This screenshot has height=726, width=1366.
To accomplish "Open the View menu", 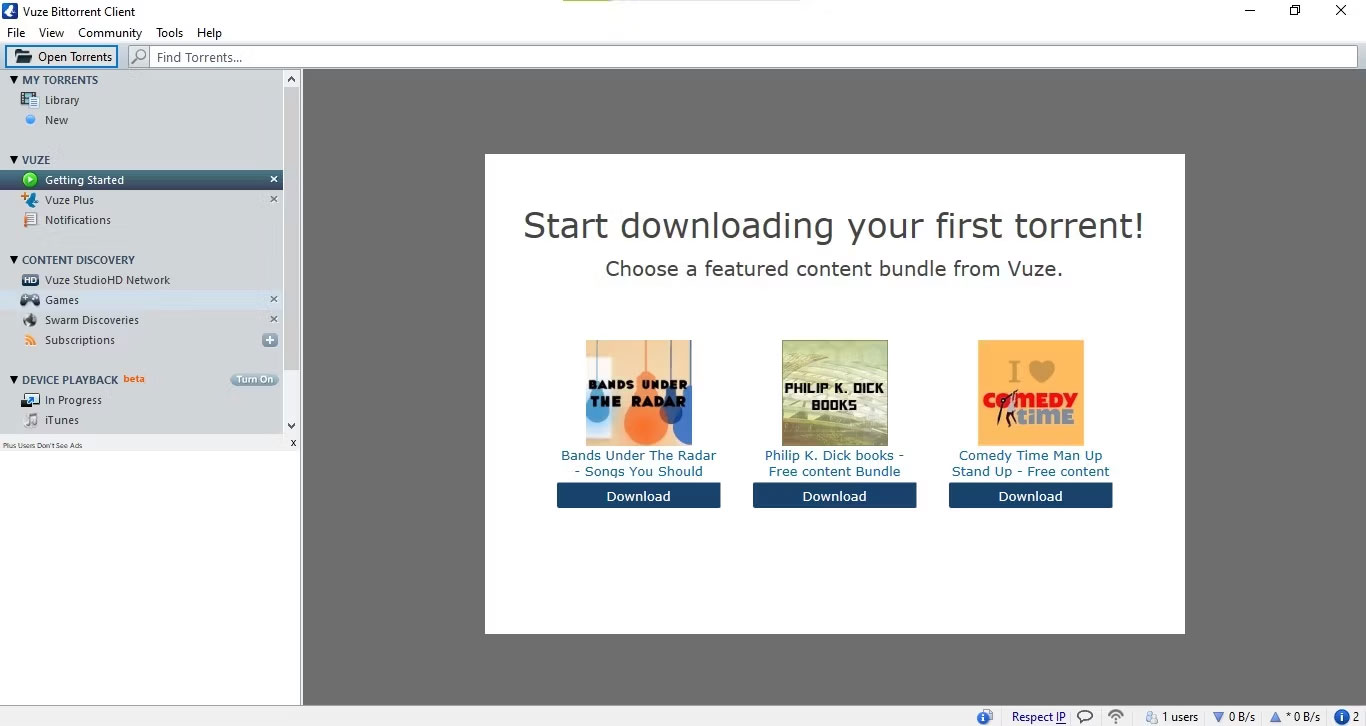I will coord(51,33).
